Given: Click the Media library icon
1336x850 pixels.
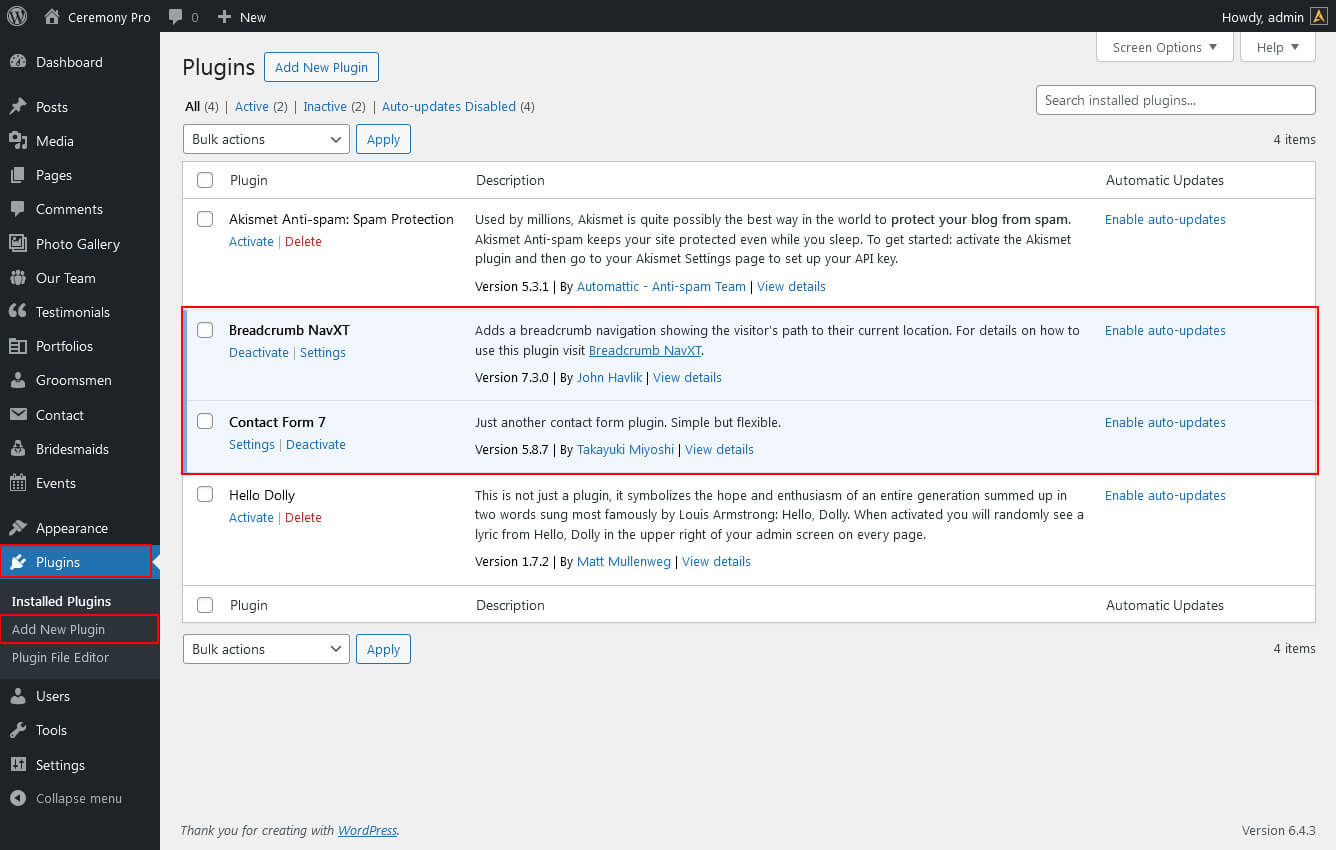Looking at the screenshot, I should tap(18, 141).
